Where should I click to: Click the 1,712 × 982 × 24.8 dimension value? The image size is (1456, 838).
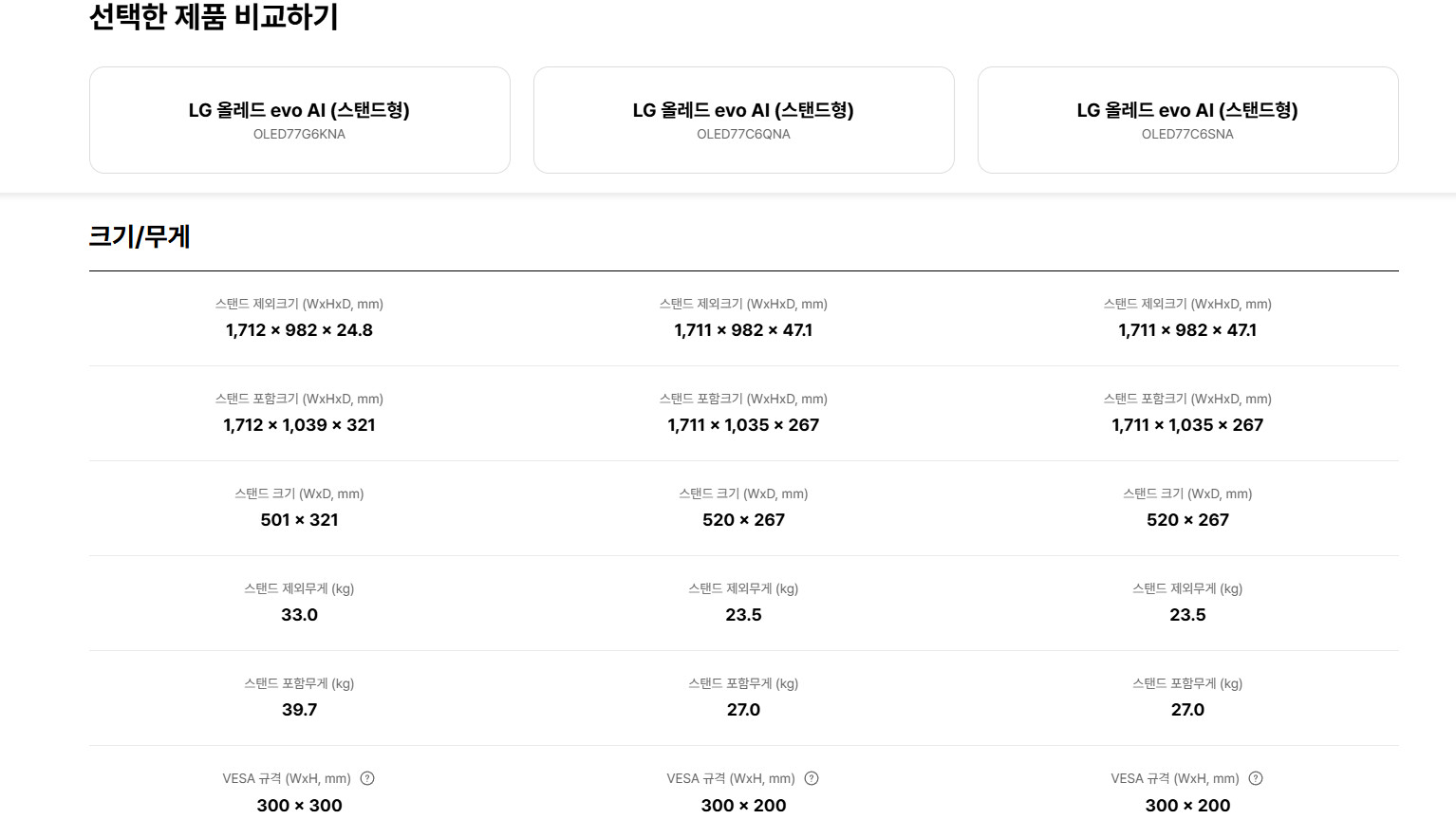[299, 330]
